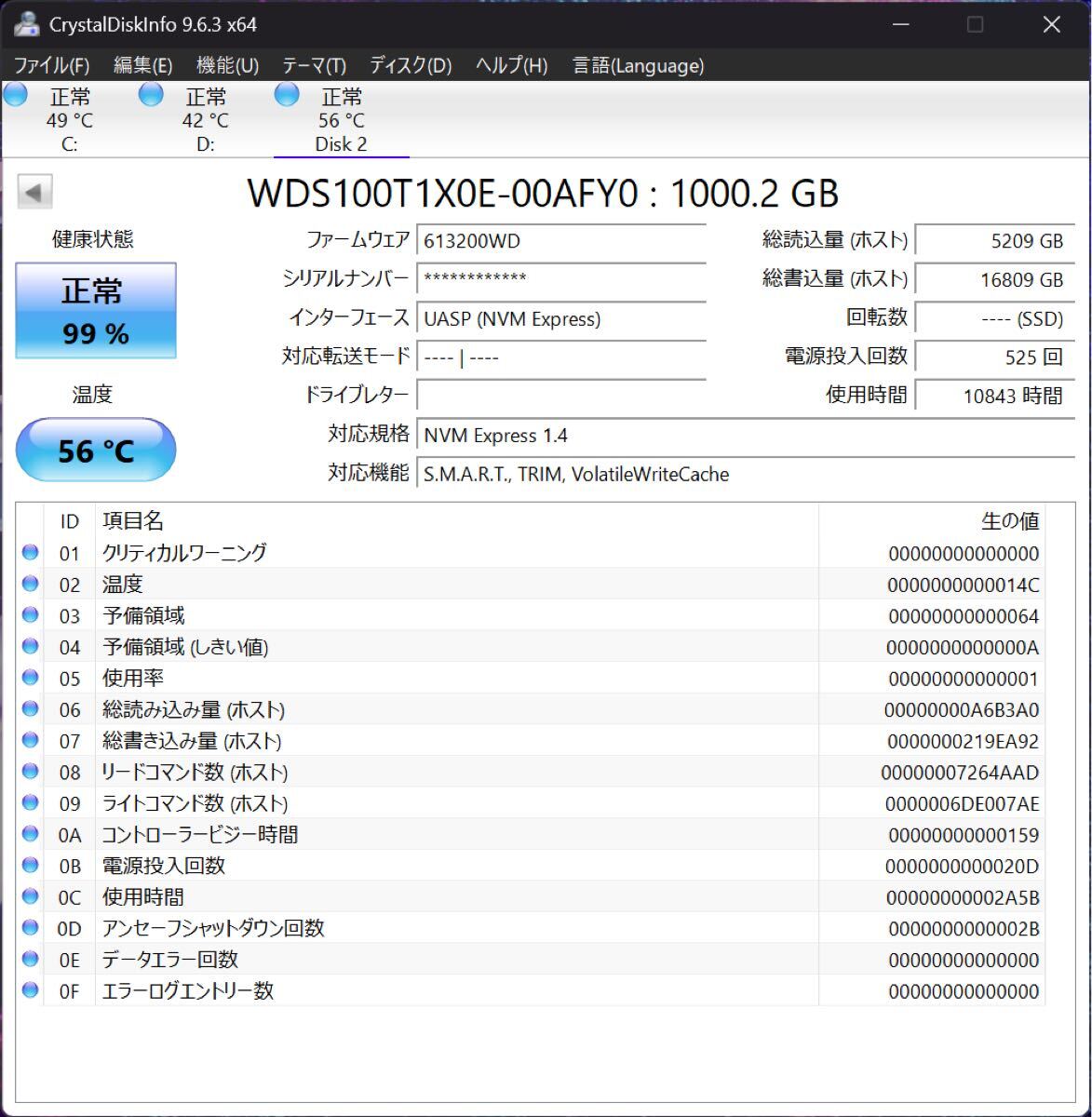Click status orb of 総書き込み量 (ホスト) row
1092x1117 pixels.
pos(31,740)
